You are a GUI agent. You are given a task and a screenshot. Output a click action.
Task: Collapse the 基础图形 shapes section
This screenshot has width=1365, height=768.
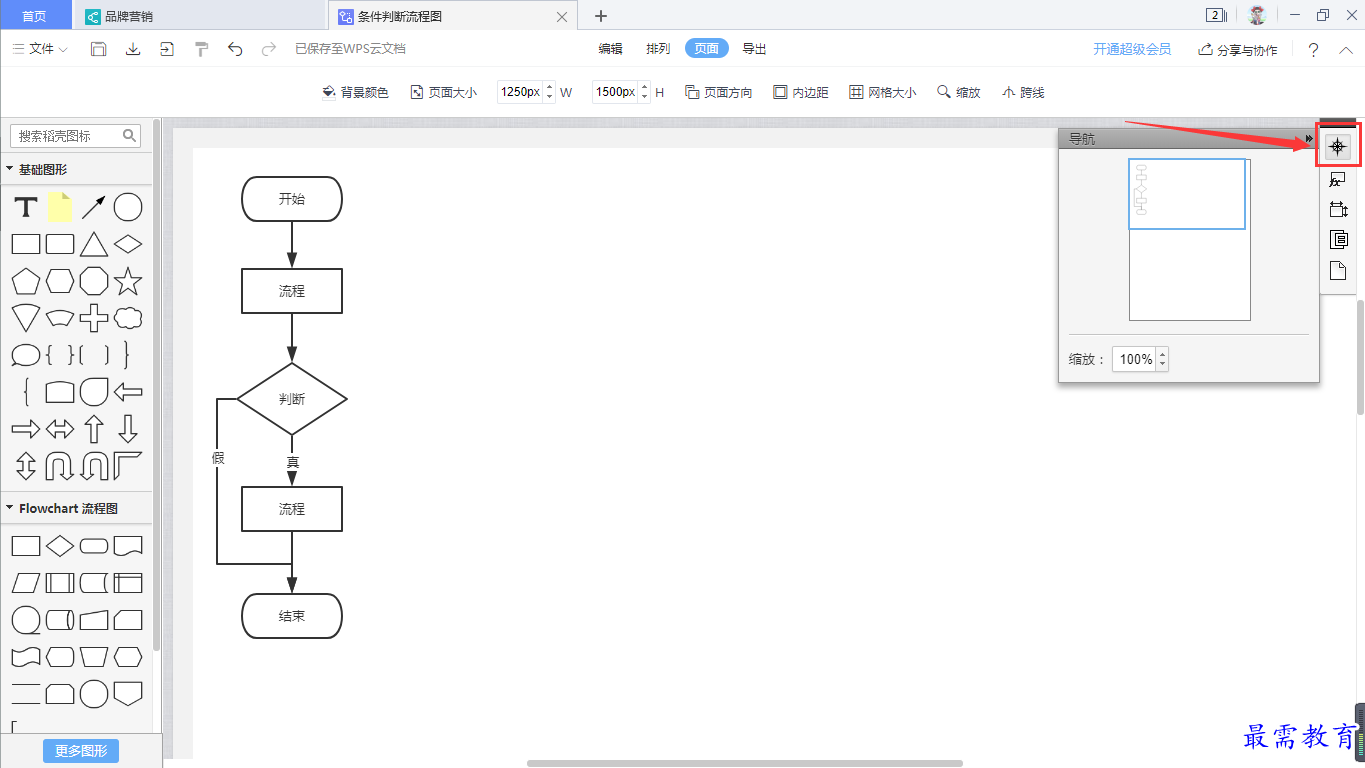[10, 169]
